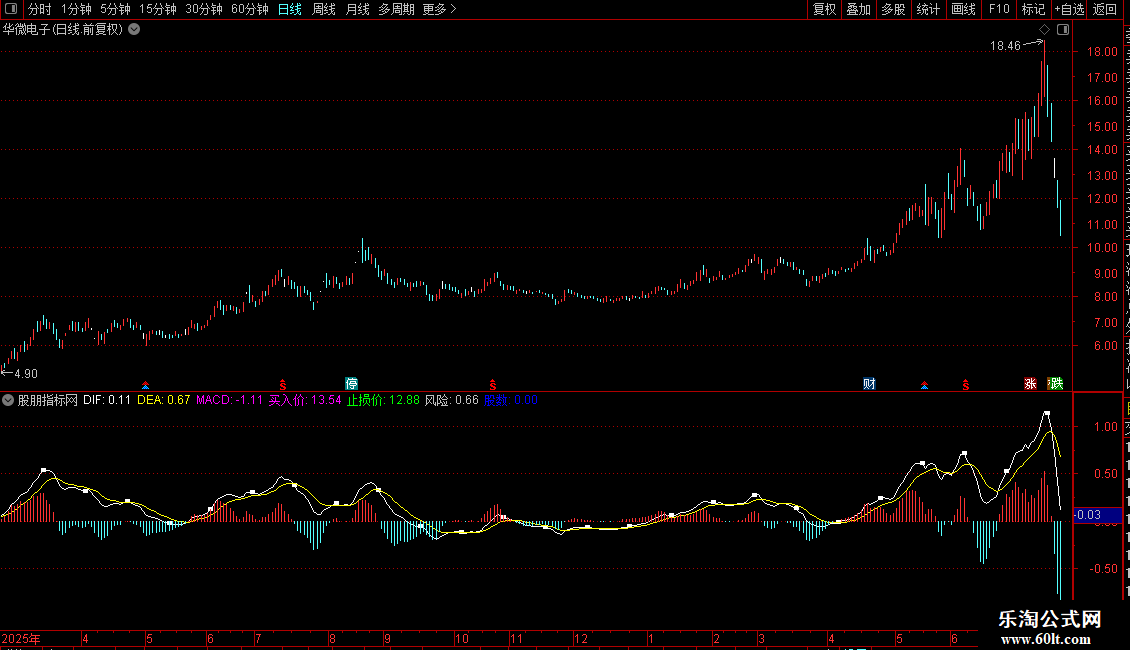
Task: Toggle the left sidebar panel icon
Action: click(x=11, y=9)
